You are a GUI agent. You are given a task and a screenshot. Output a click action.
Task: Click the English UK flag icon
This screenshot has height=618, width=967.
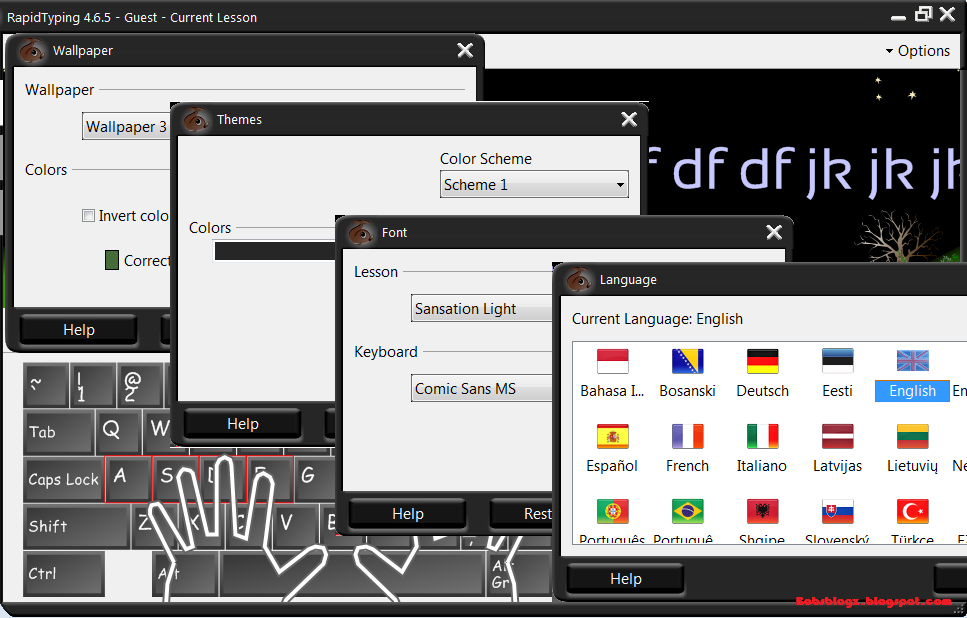pyautogui.click(x=912, y=361)
